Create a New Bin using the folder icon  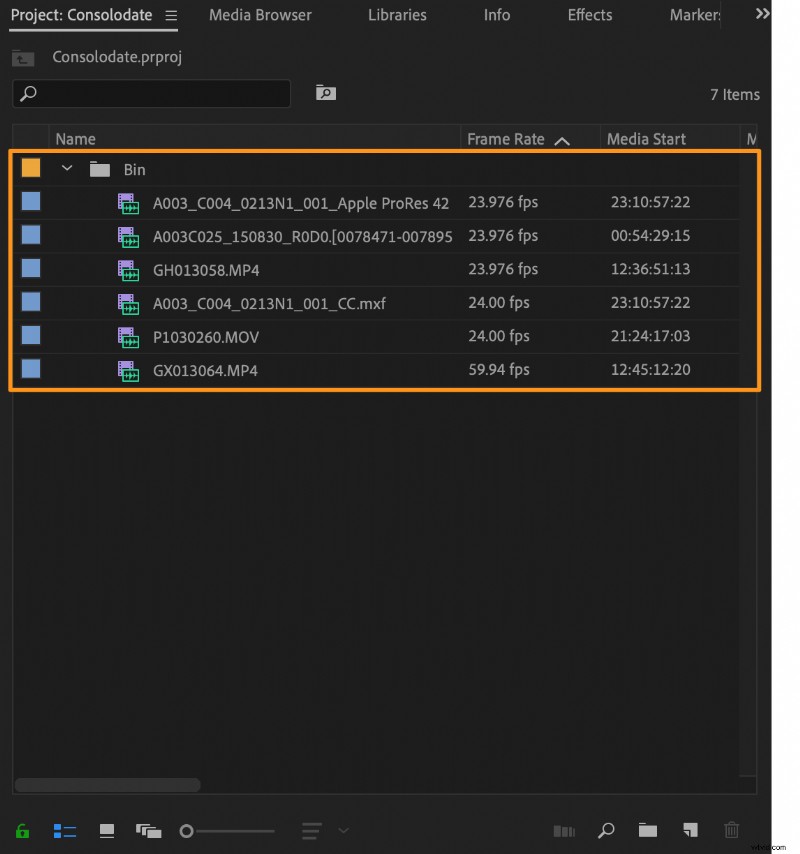point(647,831)
